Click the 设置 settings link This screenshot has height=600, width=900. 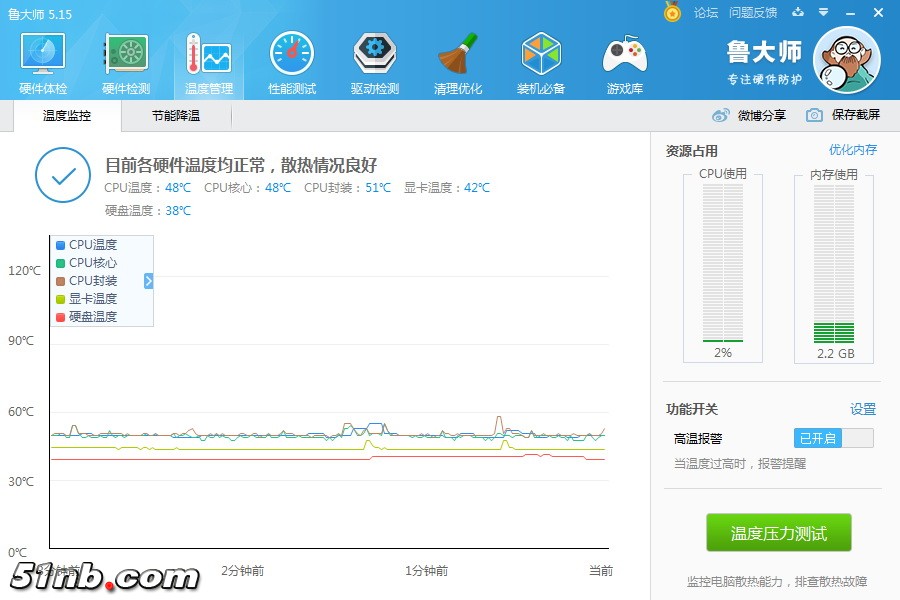click(x=862, y=409)
